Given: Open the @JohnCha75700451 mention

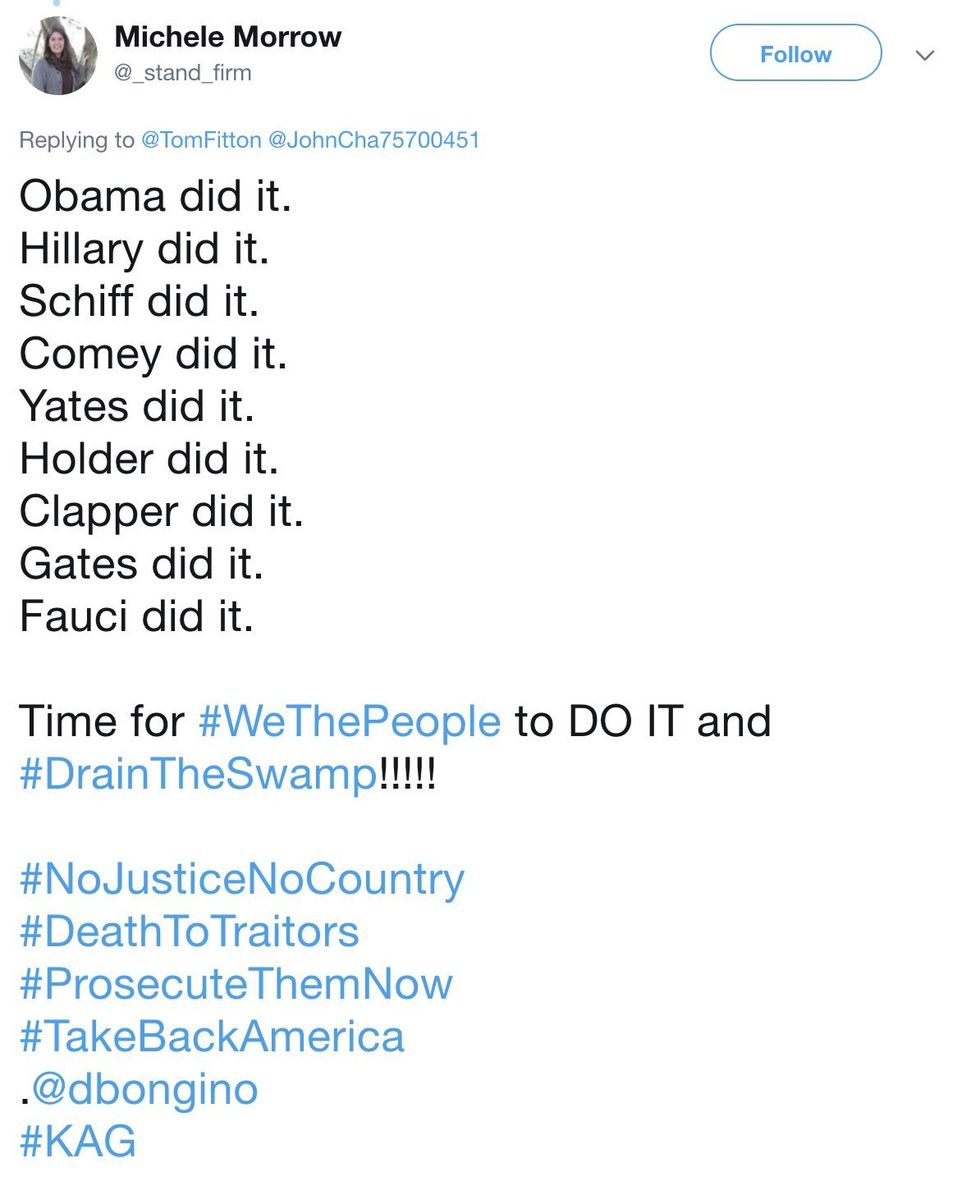Looking at the screenshot, I should [x=373, y=140].
